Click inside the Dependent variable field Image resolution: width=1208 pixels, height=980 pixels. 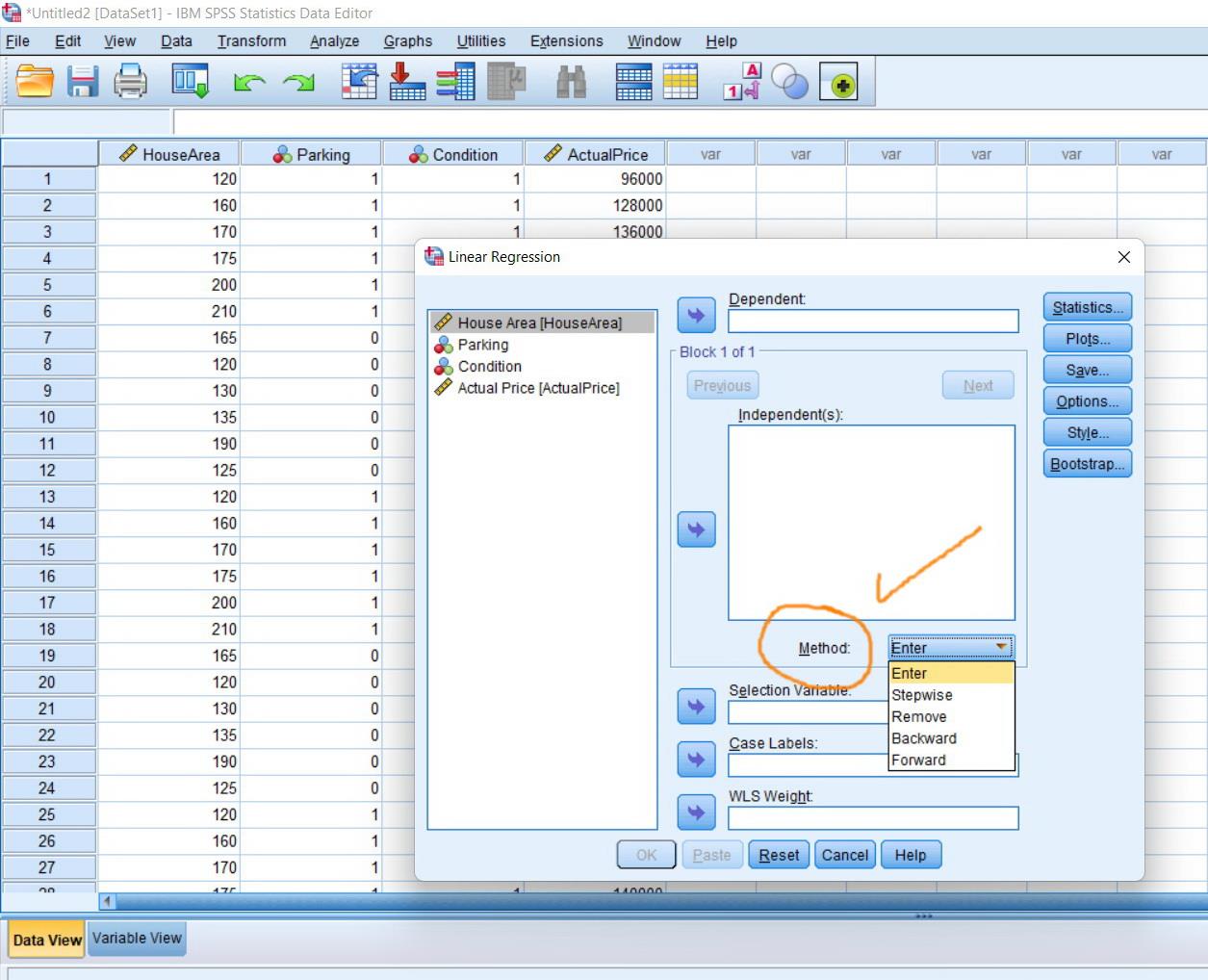[x=872, y=321]
